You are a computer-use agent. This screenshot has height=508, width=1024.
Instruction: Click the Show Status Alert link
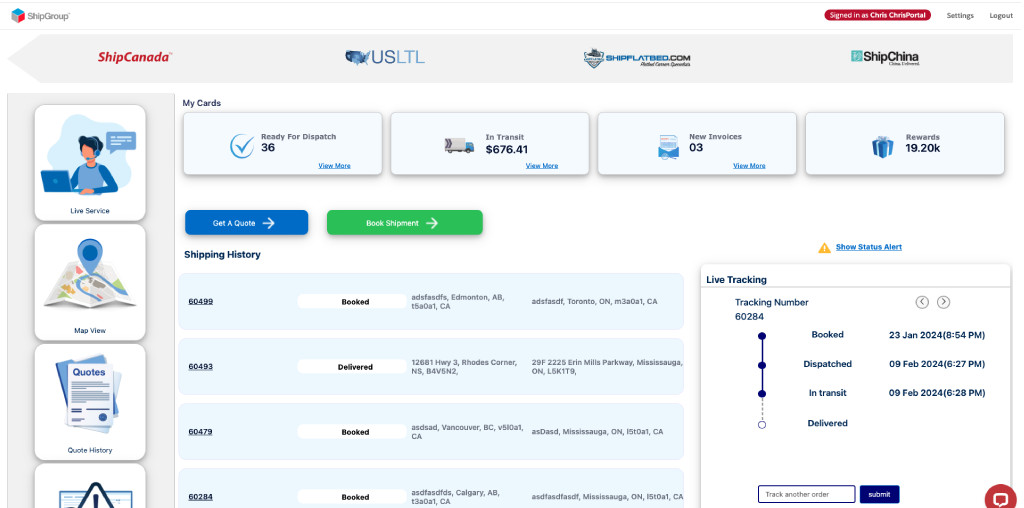869,247
